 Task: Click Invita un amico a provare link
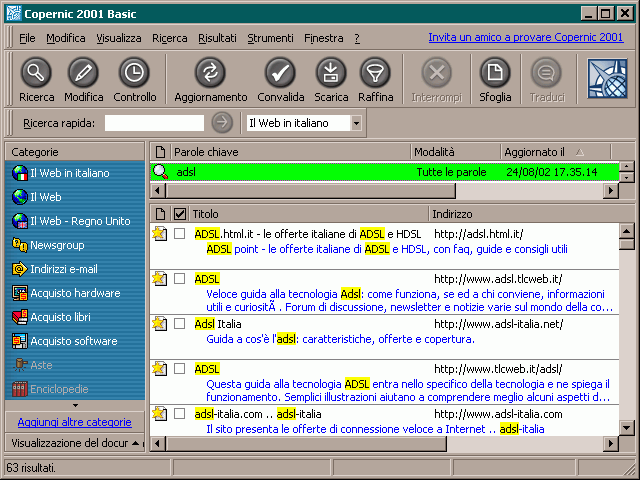526,37
